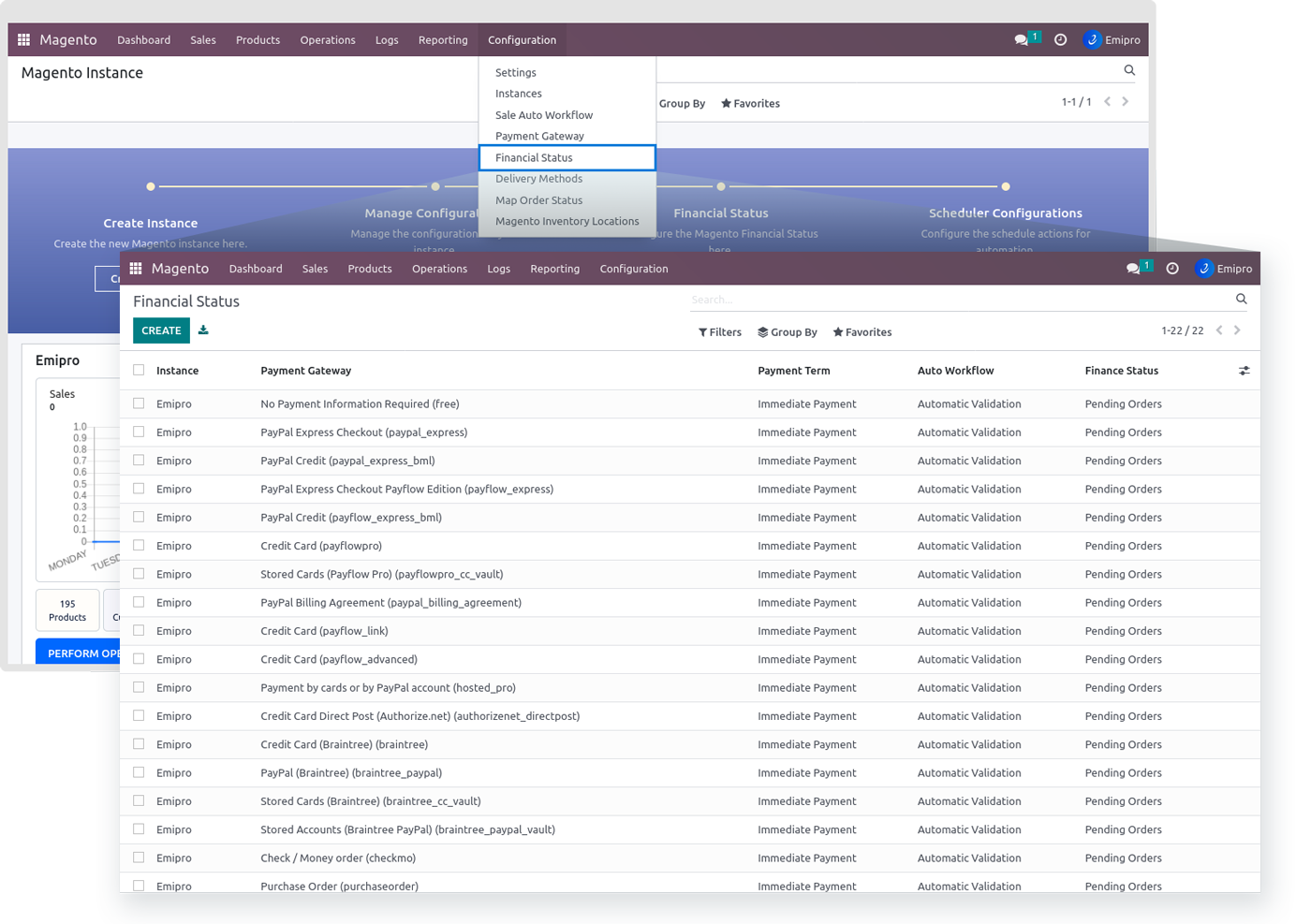Click the download export icon beside Create
The width and height of the screenshot is (1296, 924).
coord(203,330)
